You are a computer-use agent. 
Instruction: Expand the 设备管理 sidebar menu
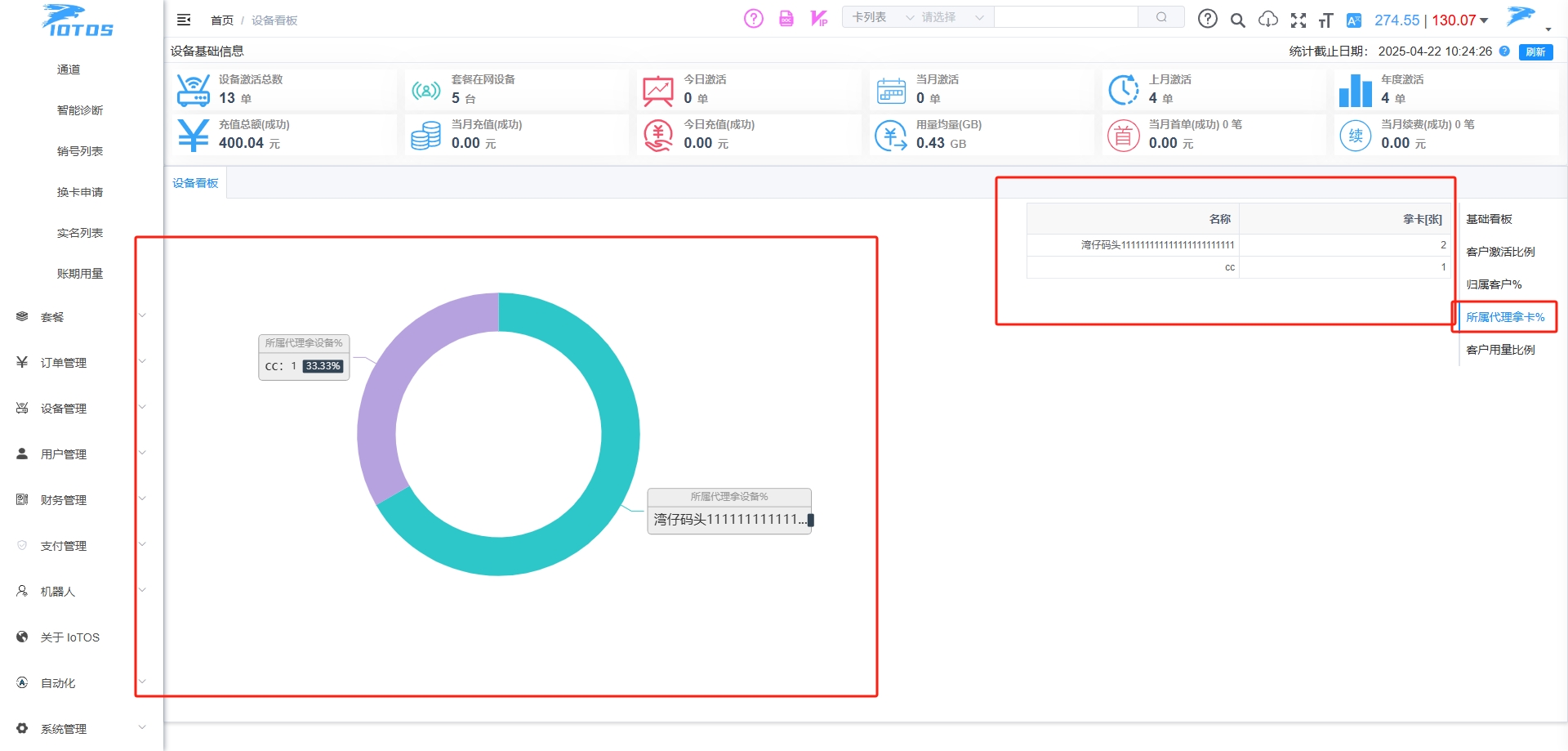(82, 408)
